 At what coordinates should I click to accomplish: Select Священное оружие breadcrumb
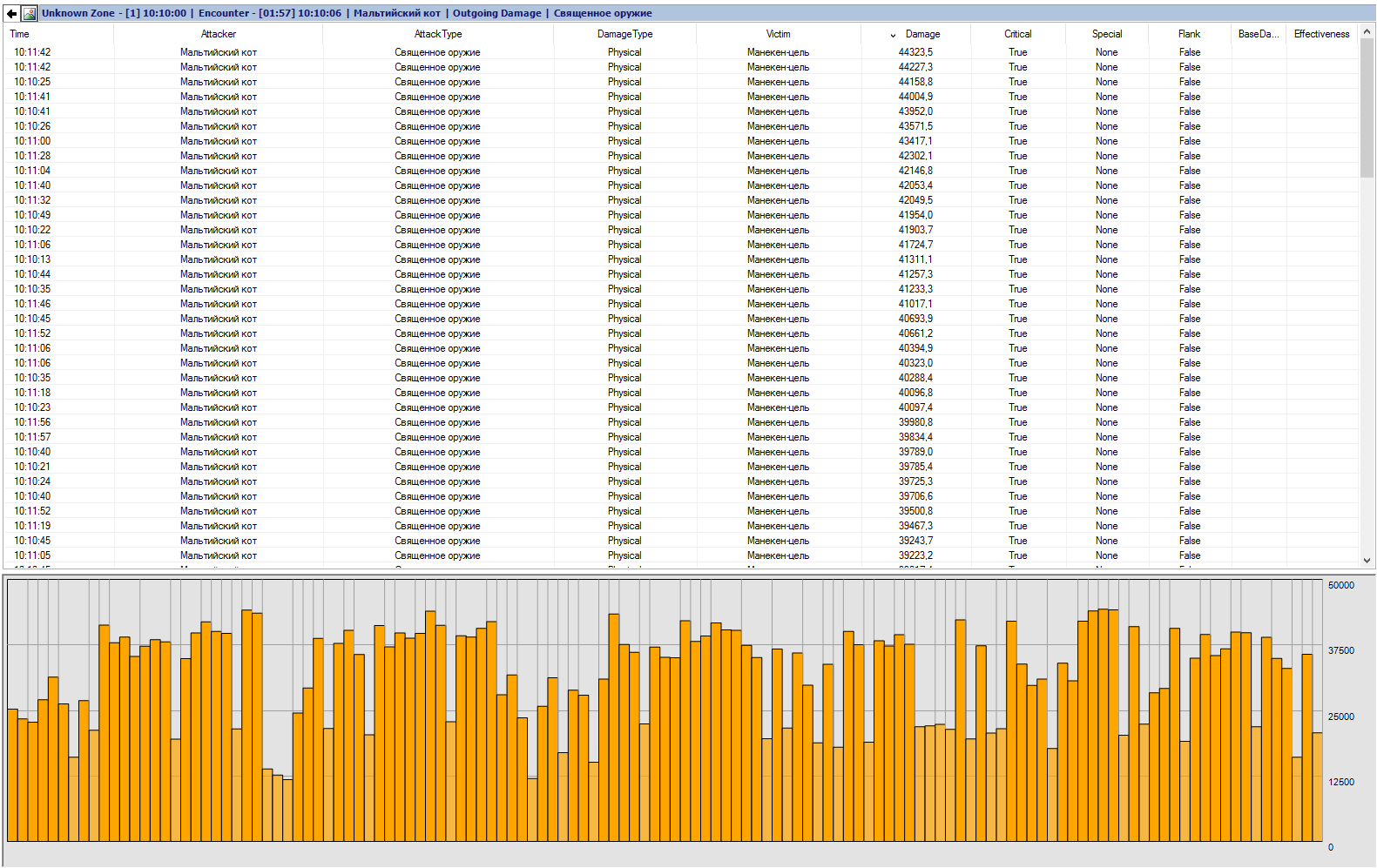coord(603,13)
